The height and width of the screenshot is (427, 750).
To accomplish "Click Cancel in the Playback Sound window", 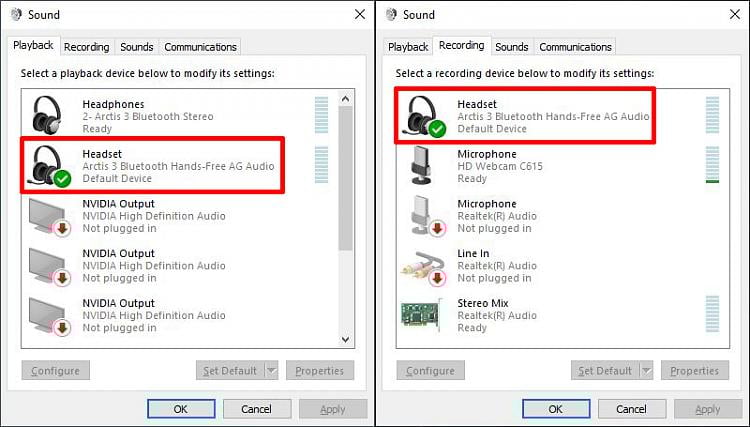I will (256, 409).
